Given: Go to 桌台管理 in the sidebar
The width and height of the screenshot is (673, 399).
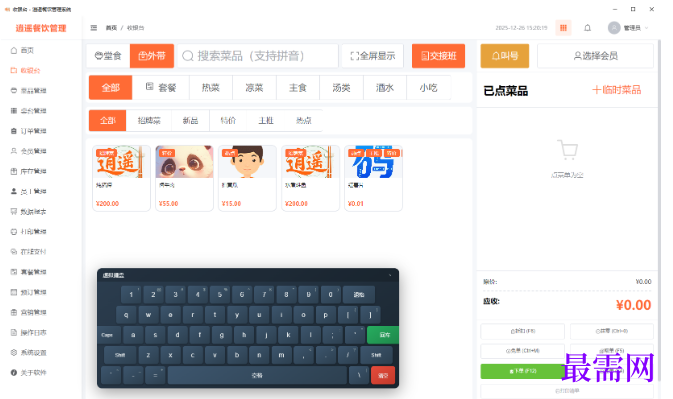Looking at the screenshot, I should coord(28,111).
